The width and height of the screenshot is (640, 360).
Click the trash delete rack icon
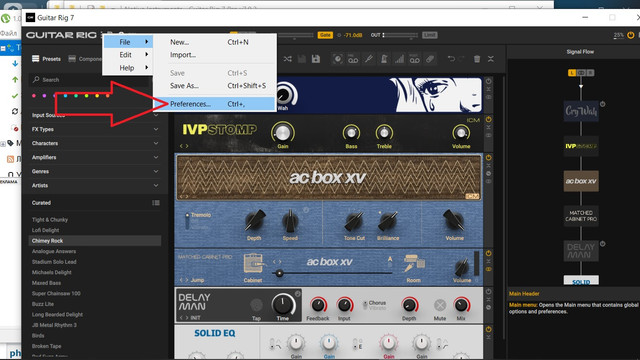pos(477,59)
